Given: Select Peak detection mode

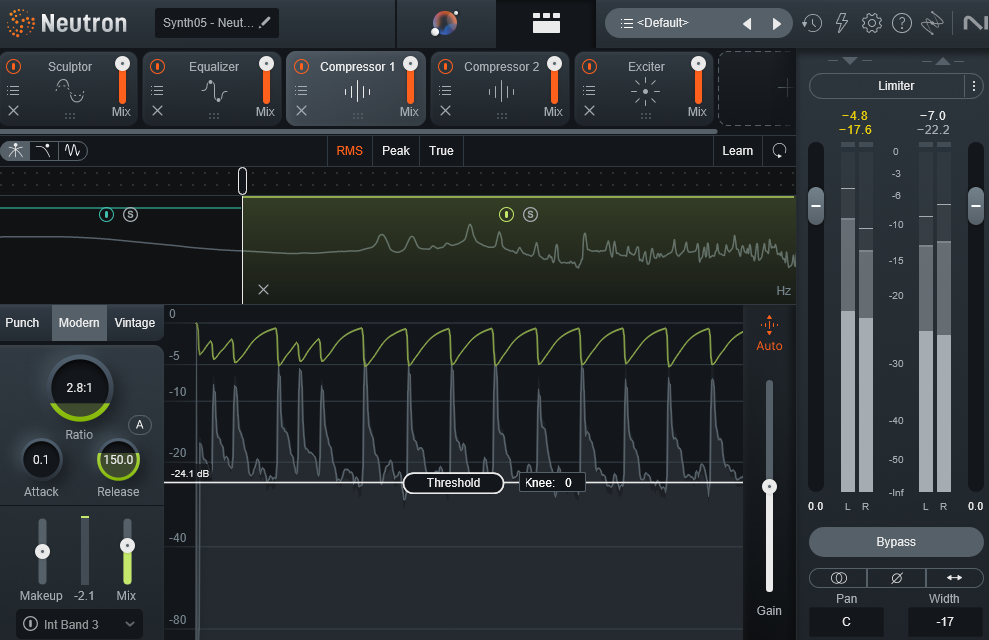Looking at the screenshot, I should (395, 151).
